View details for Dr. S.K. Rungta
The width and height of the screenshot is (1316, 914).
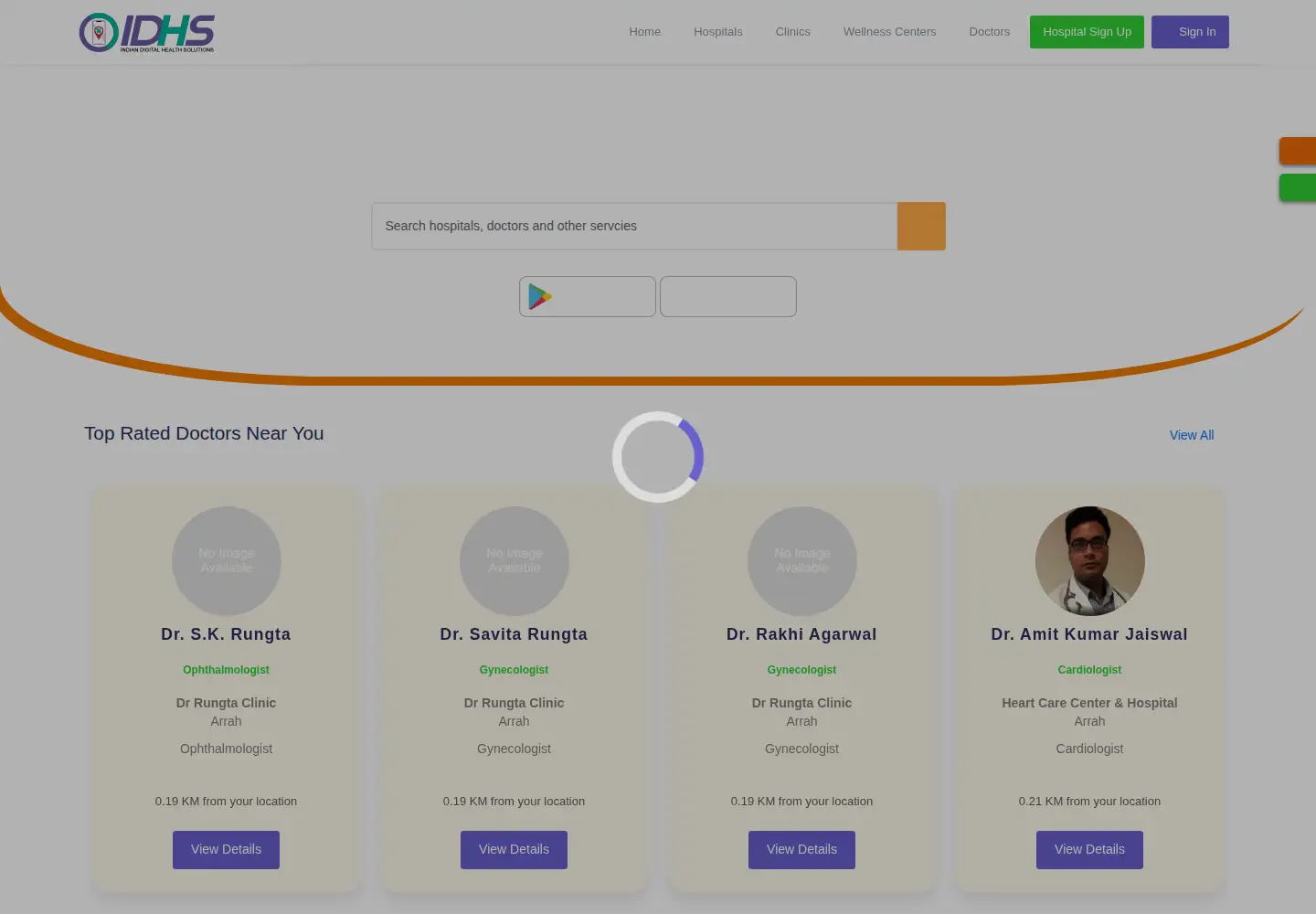point(226,850)
